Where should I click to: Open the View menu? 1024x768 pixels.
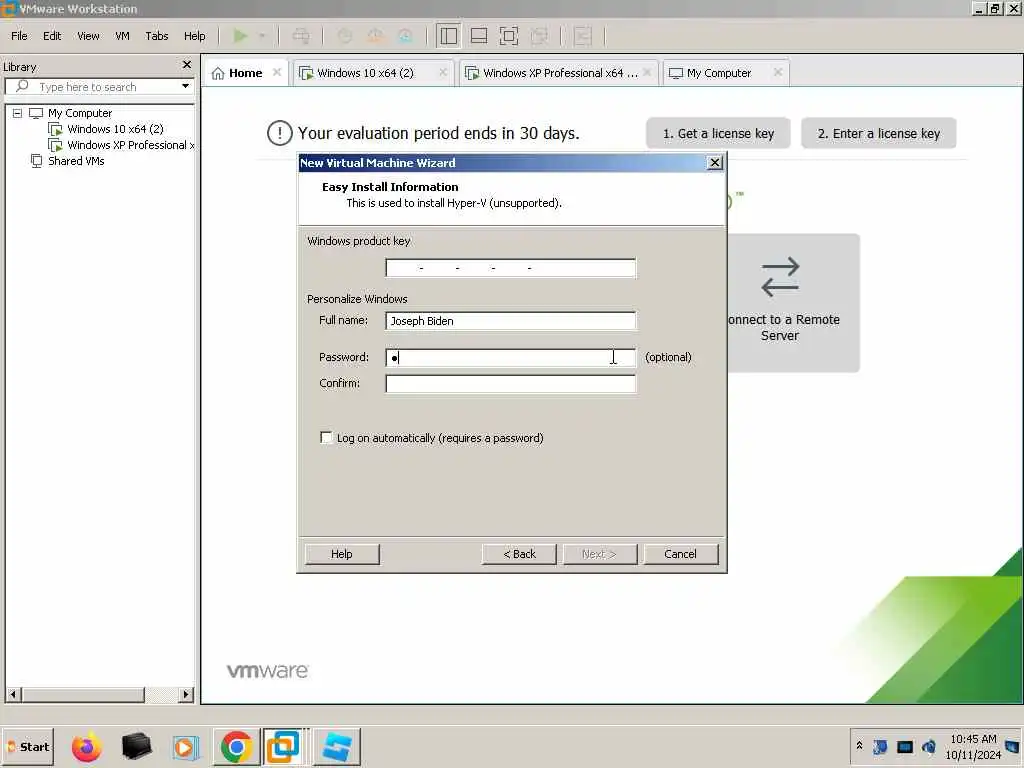(x=88, y=36)
